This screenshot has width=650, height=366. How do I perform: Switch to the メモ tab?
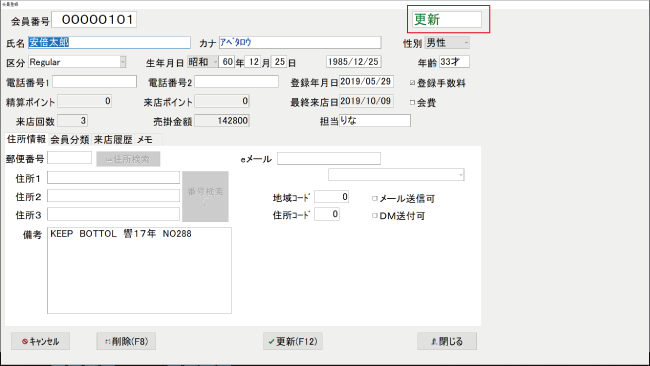[x=145, y=140]
